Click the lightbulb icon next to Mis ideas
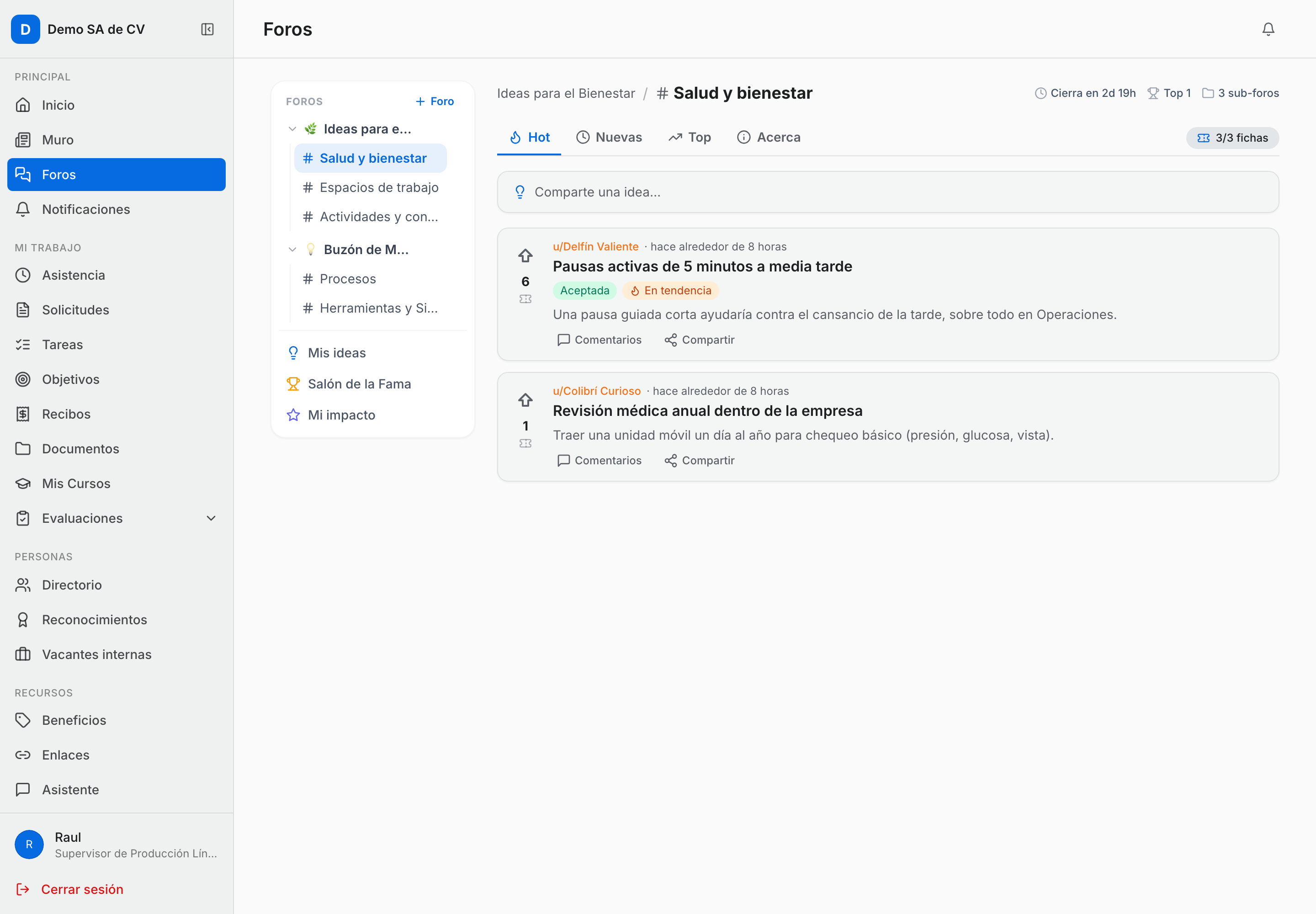This screenshot has height=914, width=1316. [x=293, y=353]
